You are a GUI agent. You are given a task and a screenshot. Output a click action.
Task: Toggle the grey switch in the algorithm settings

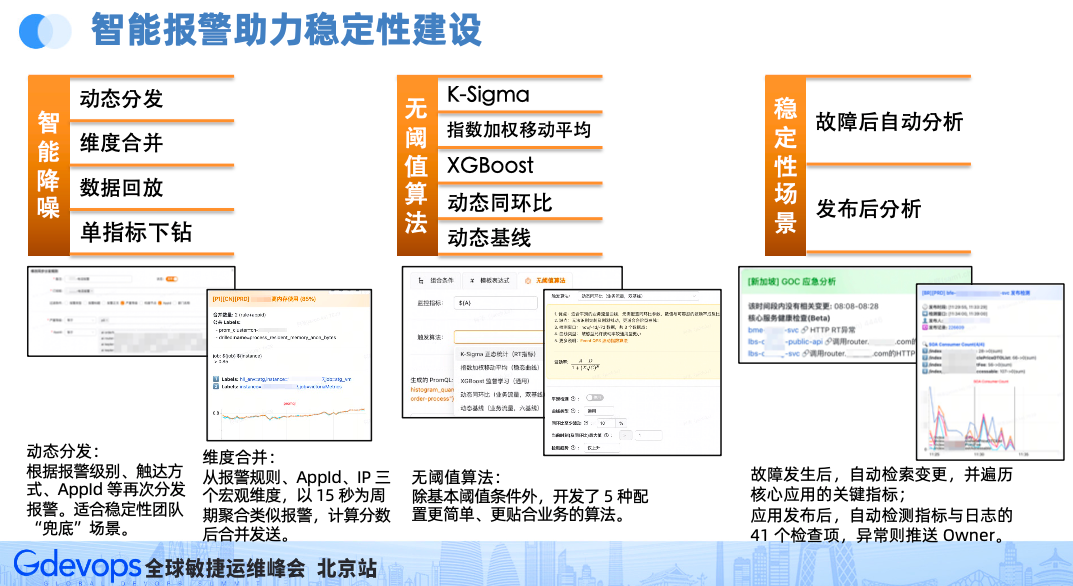pyautogui.click(x=595, y=398)
